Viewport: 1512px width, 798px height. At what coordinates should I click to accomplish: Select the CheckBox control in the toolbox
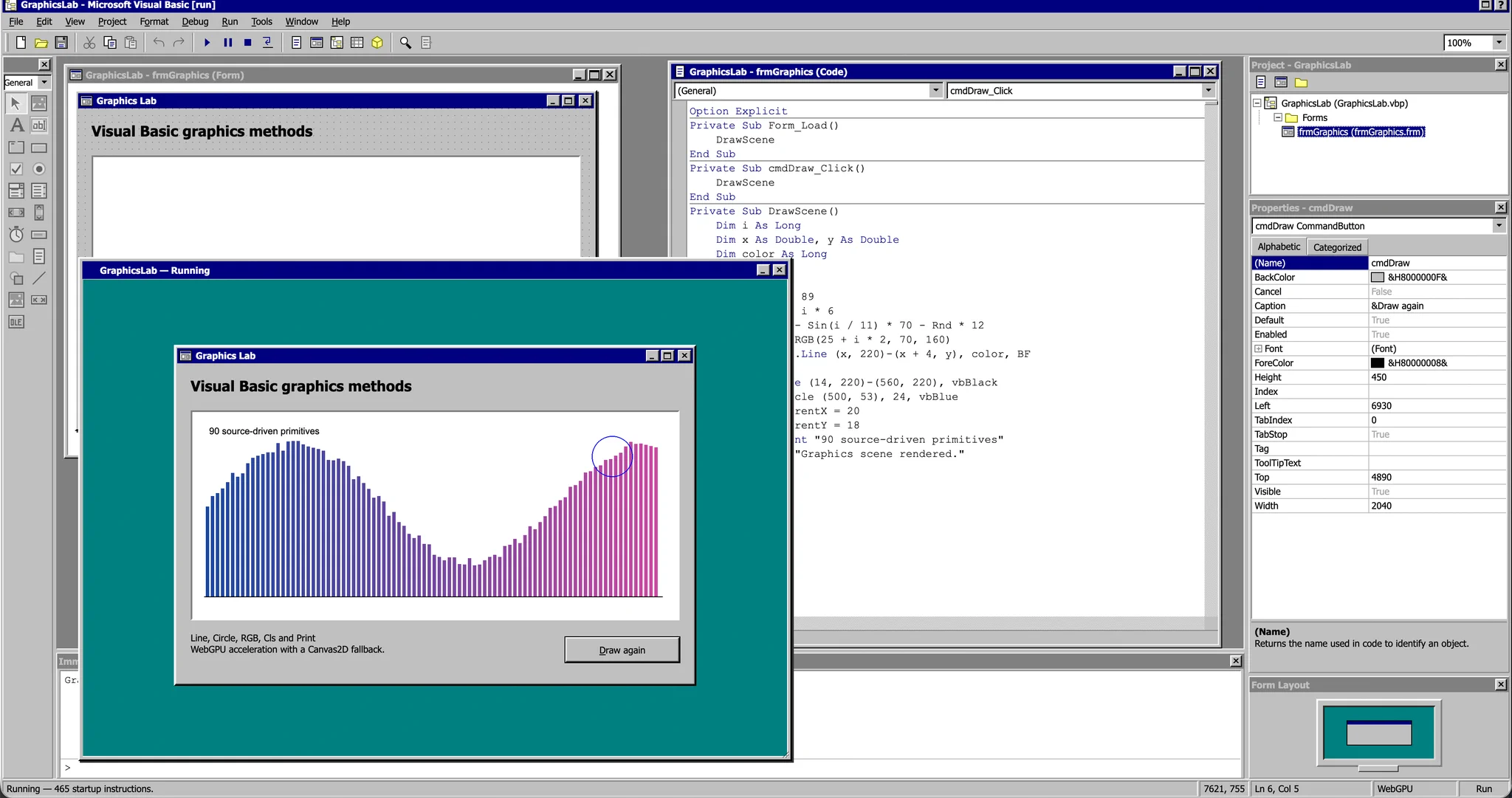coord(16,169)
